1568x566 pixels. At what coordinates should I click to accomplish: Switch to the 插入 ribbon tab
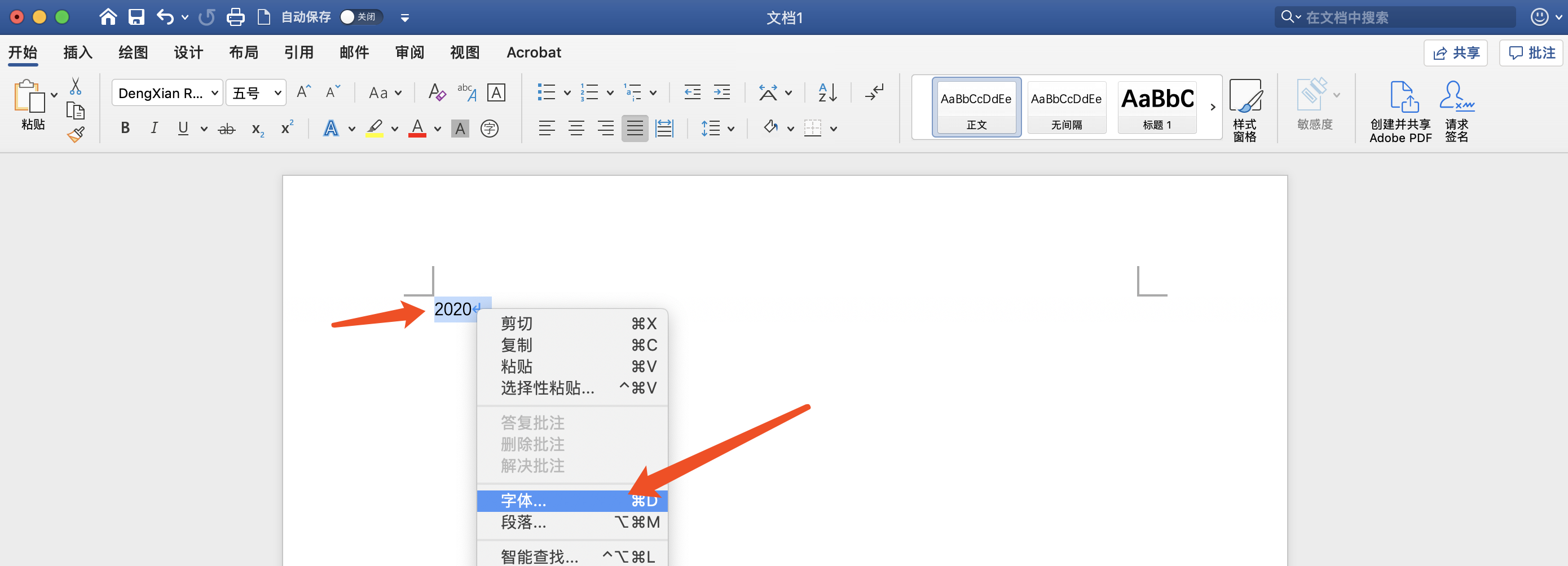77,53
